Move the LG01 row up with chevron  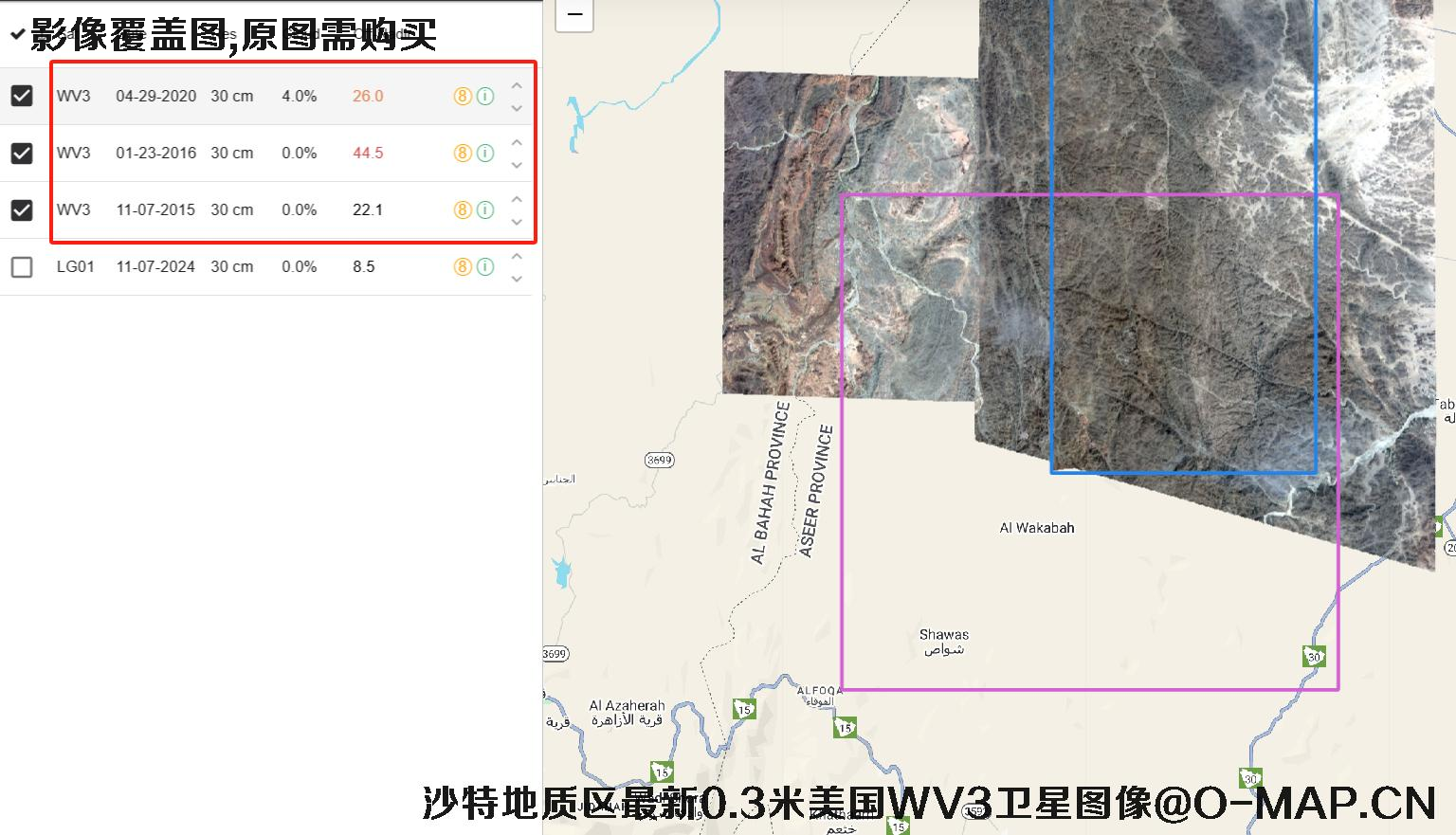[x=517, y=256]
